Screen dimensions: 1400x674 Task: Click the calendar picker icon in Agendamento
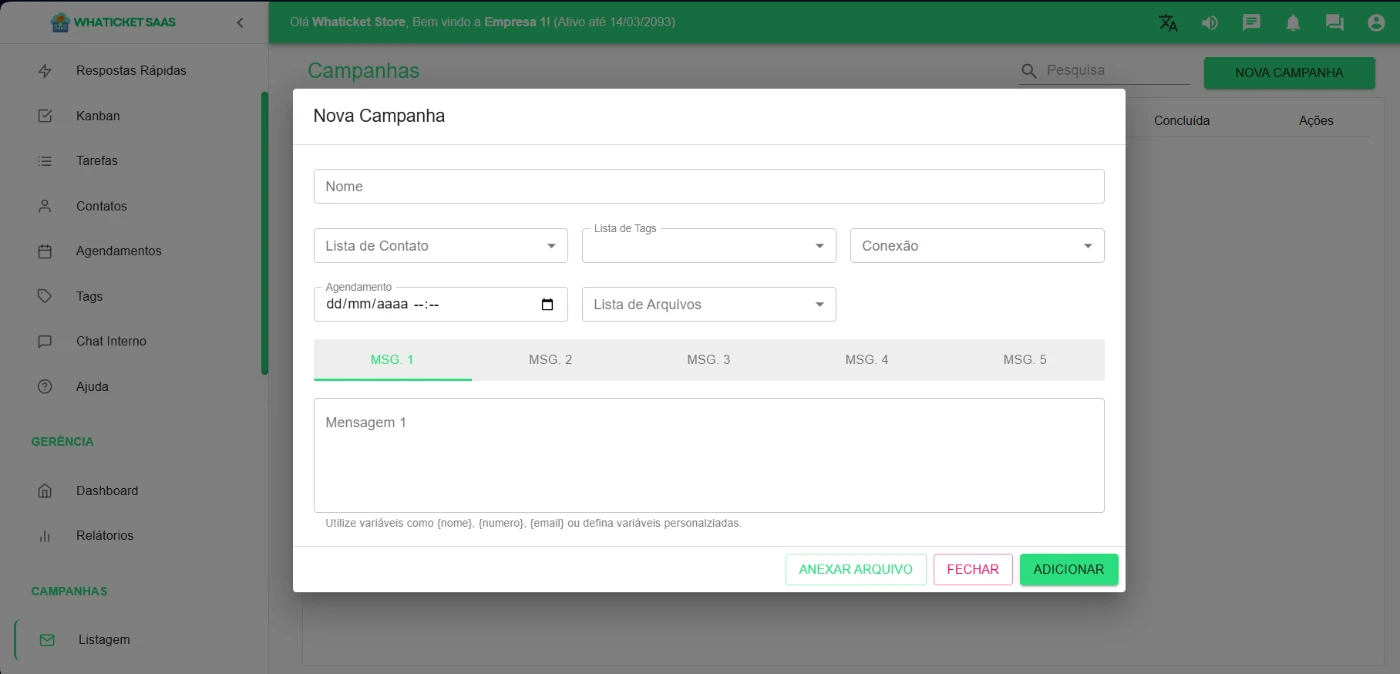click(x=547, y=305)
